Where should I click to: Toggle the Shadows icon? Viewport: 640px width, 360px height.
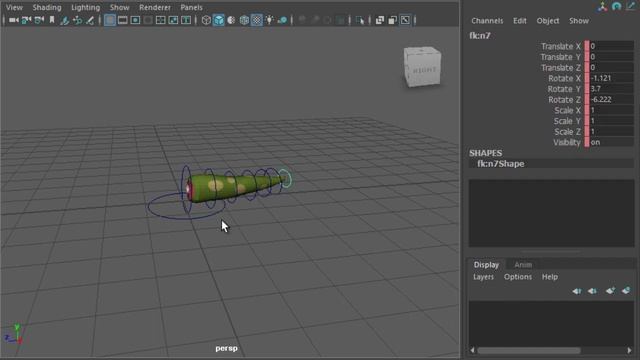282,20
